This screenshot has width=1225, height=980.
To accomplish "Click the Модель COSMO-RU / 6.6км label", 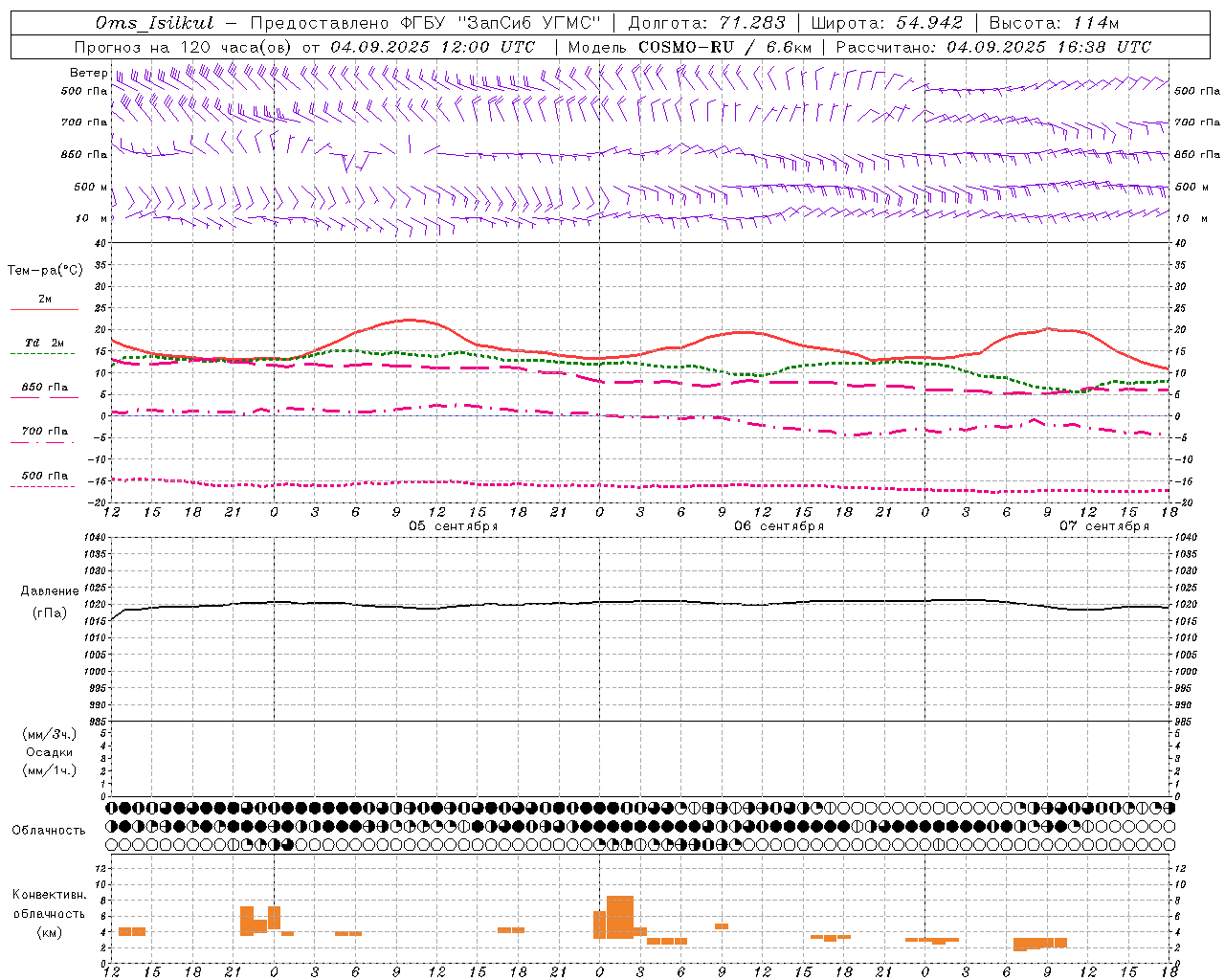I will tap(689, 47).
